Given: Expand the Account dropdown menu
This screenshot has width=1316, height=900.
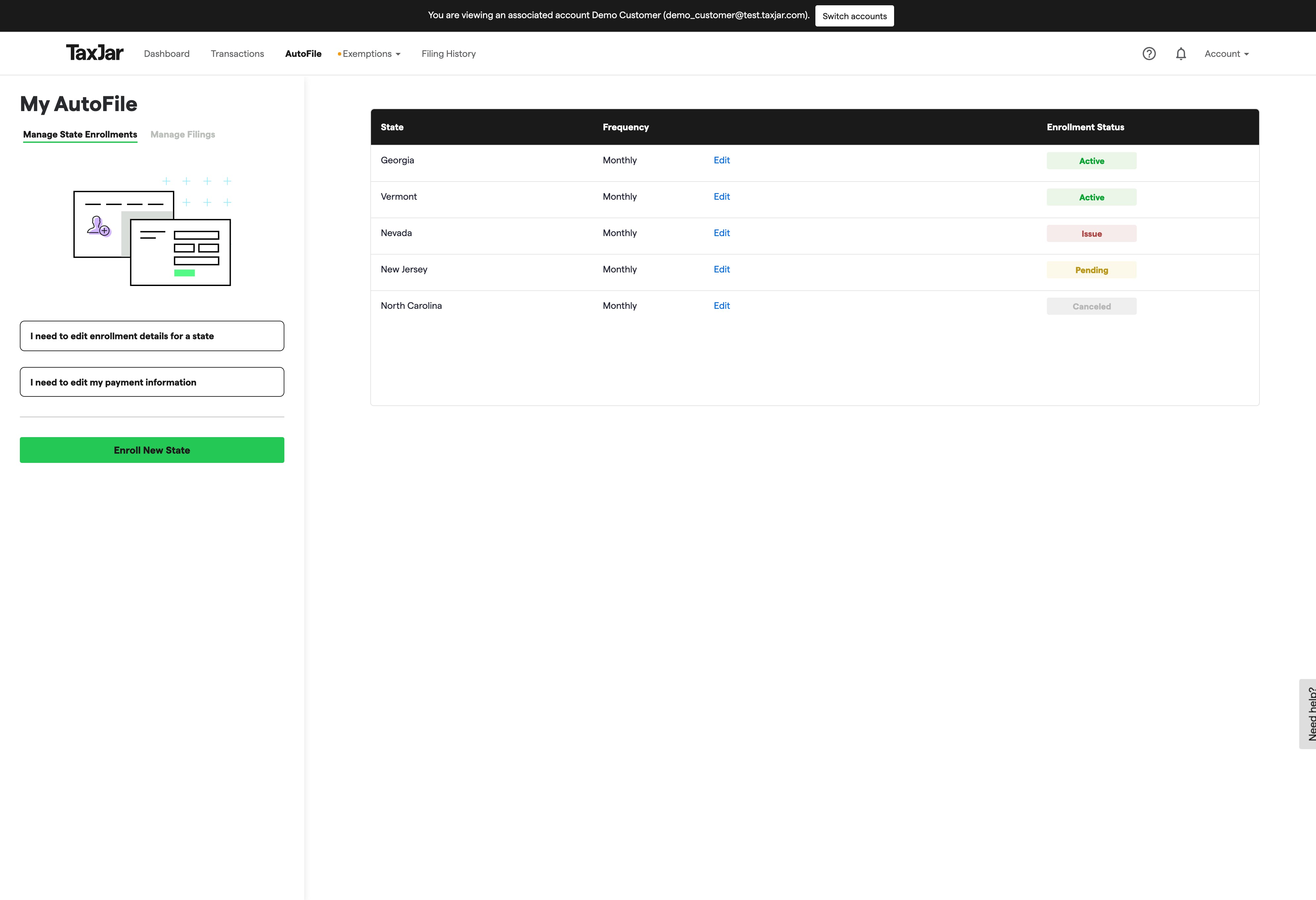Looking at the screenshot, I should coord(1226,54).
